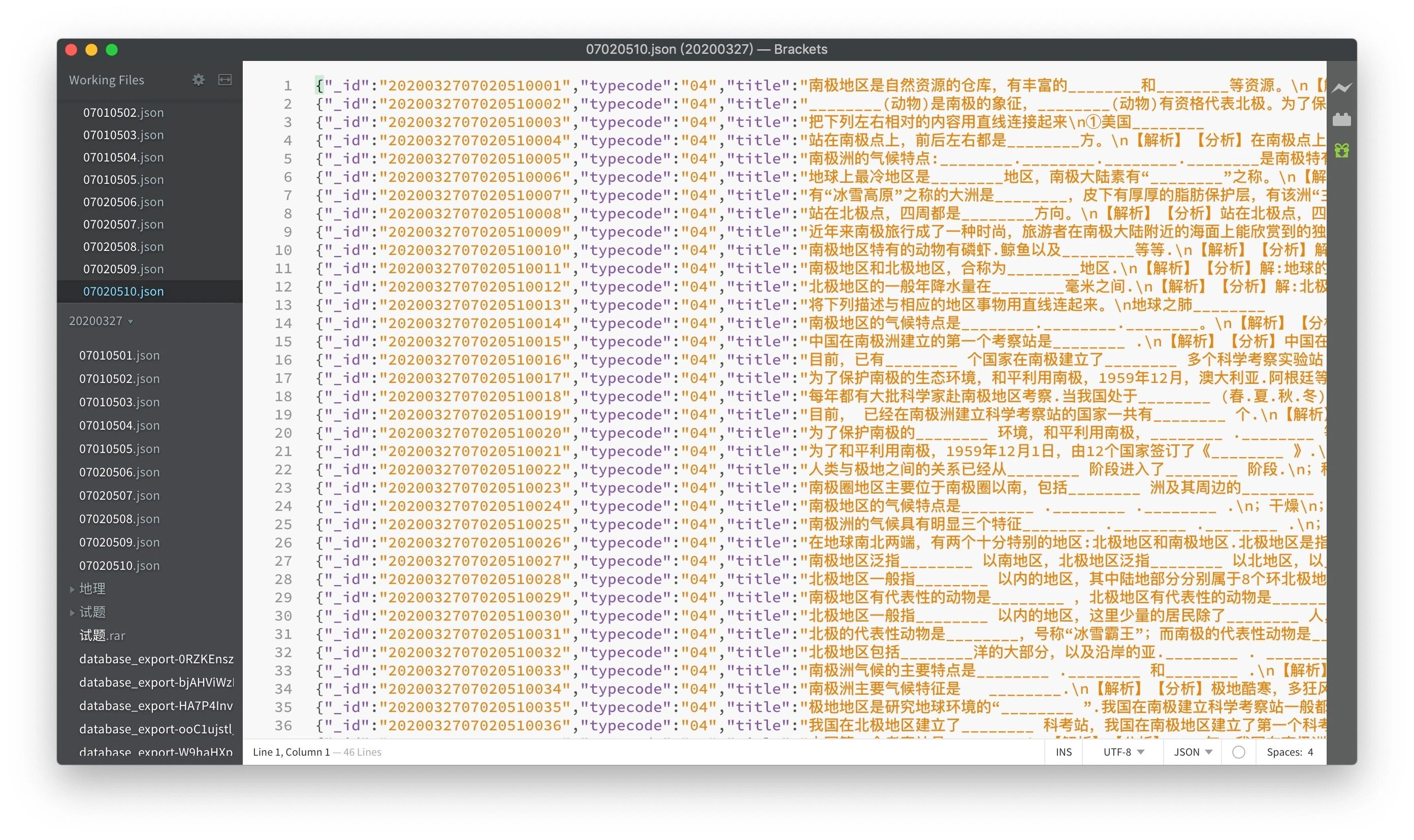Open the JSON language mode dropdown
This screenshot has width=1414, height=840.
1192,752
